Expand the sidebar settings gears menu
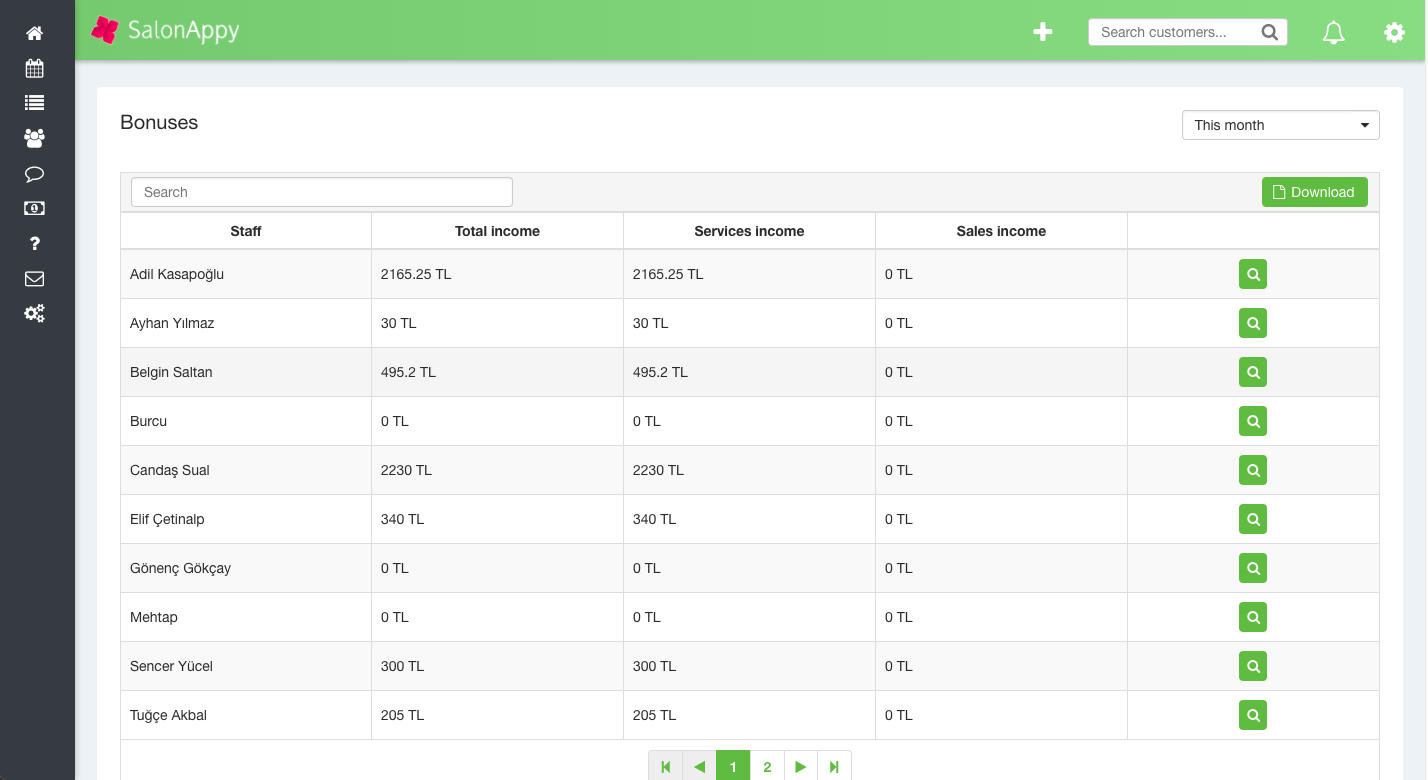1428x780 pixels. 34,313
